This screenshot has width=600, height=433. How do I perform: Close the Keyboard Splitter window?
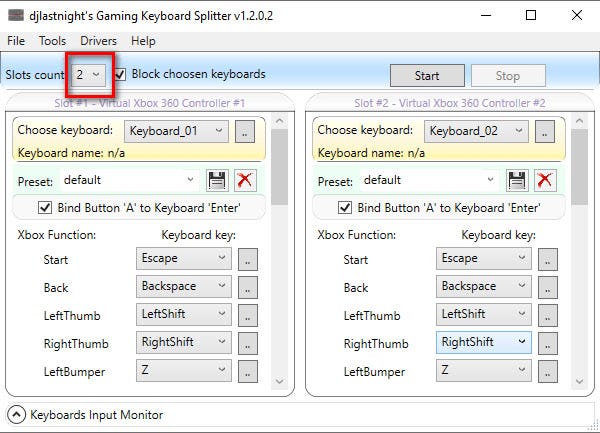577,16
